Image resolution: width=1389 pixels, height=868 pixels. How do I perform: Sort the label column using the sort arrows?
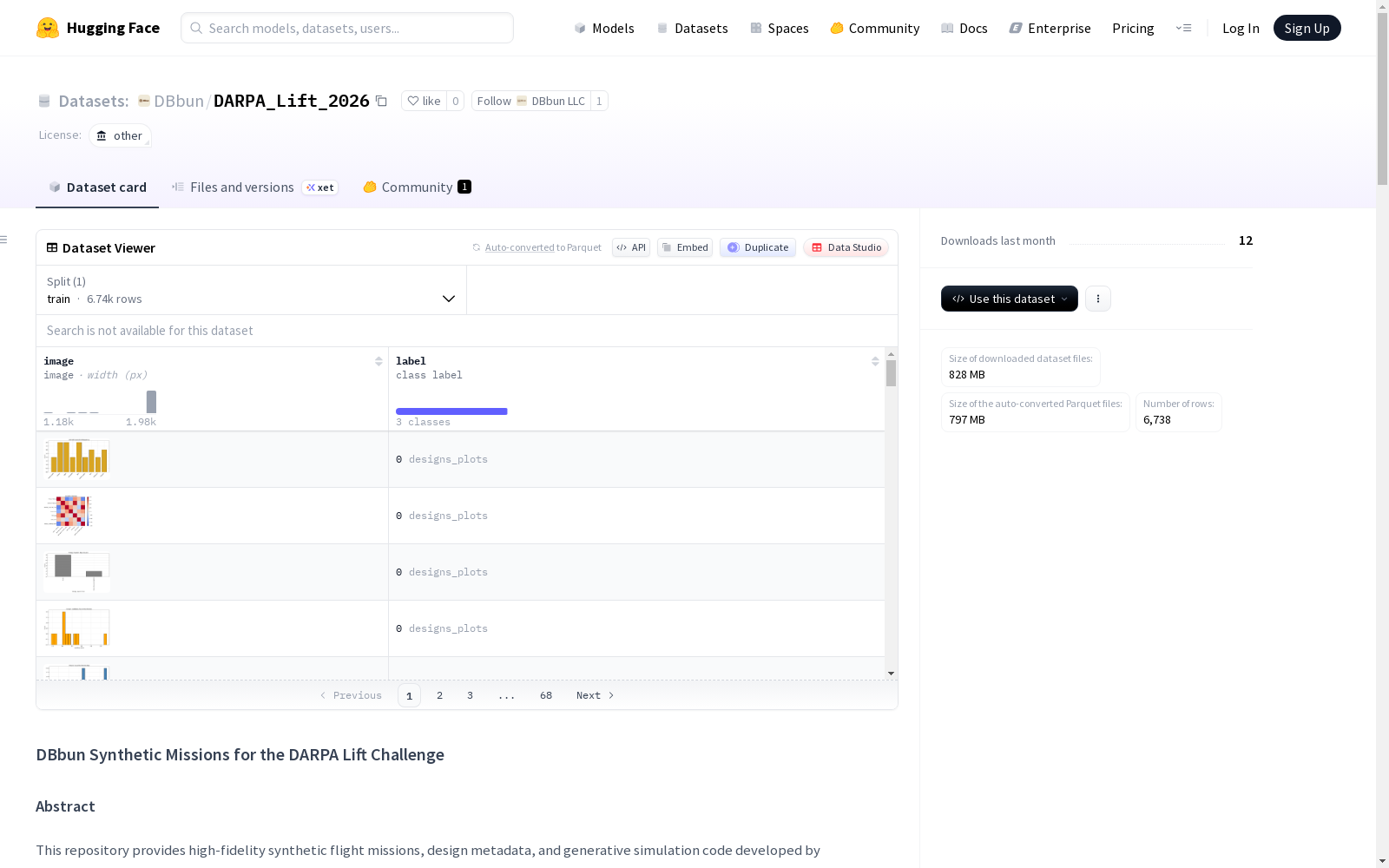click(875, 361)
